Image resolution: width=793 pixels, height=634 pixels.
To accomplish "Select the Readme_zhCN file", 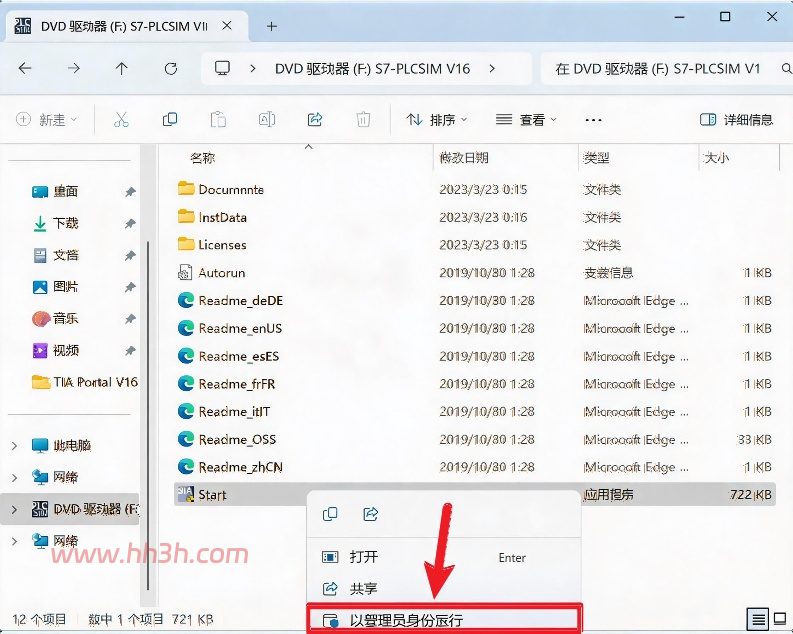I will [x=231, y=467].
